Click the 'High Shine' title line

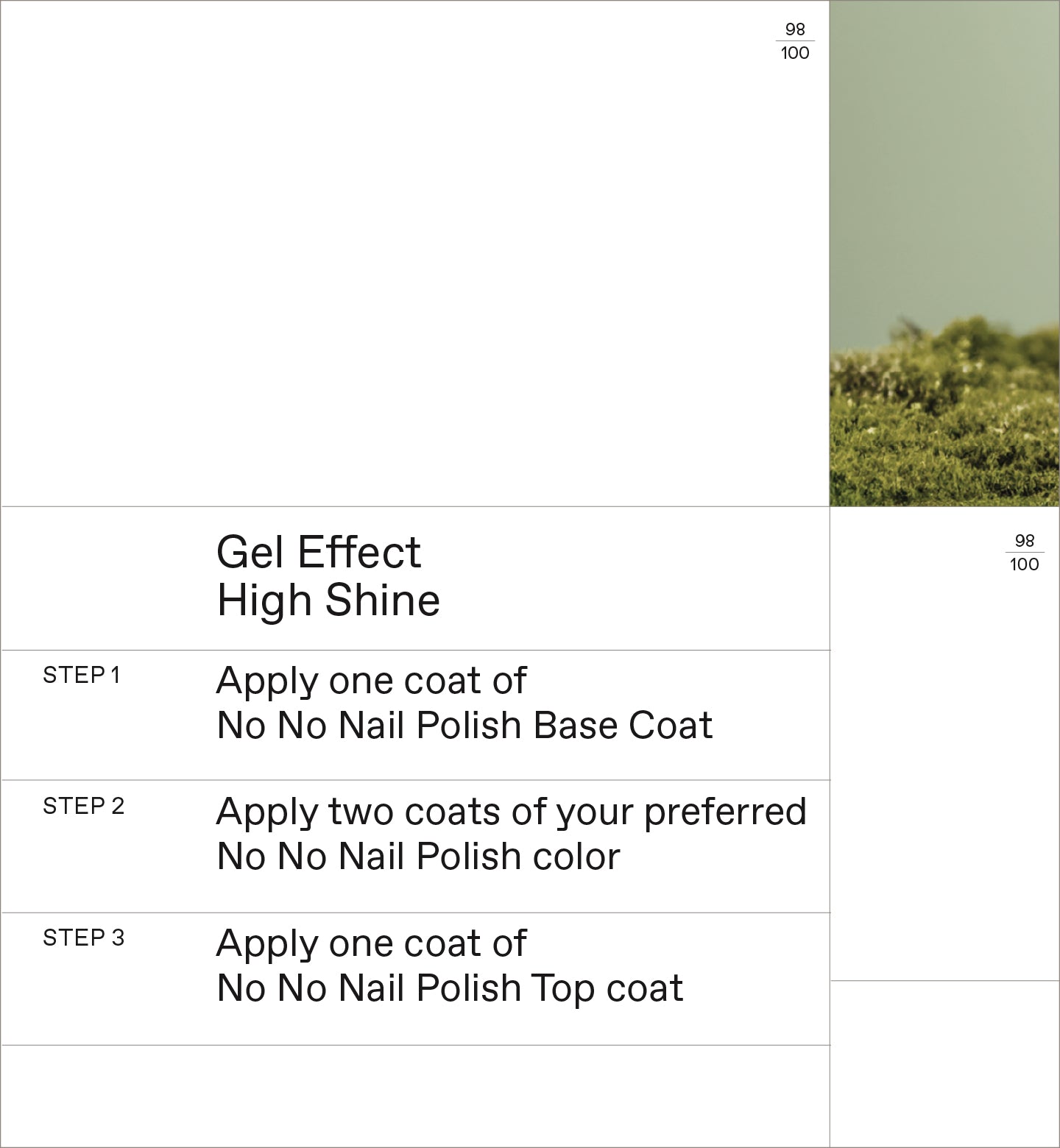click(x=328, y=600)
